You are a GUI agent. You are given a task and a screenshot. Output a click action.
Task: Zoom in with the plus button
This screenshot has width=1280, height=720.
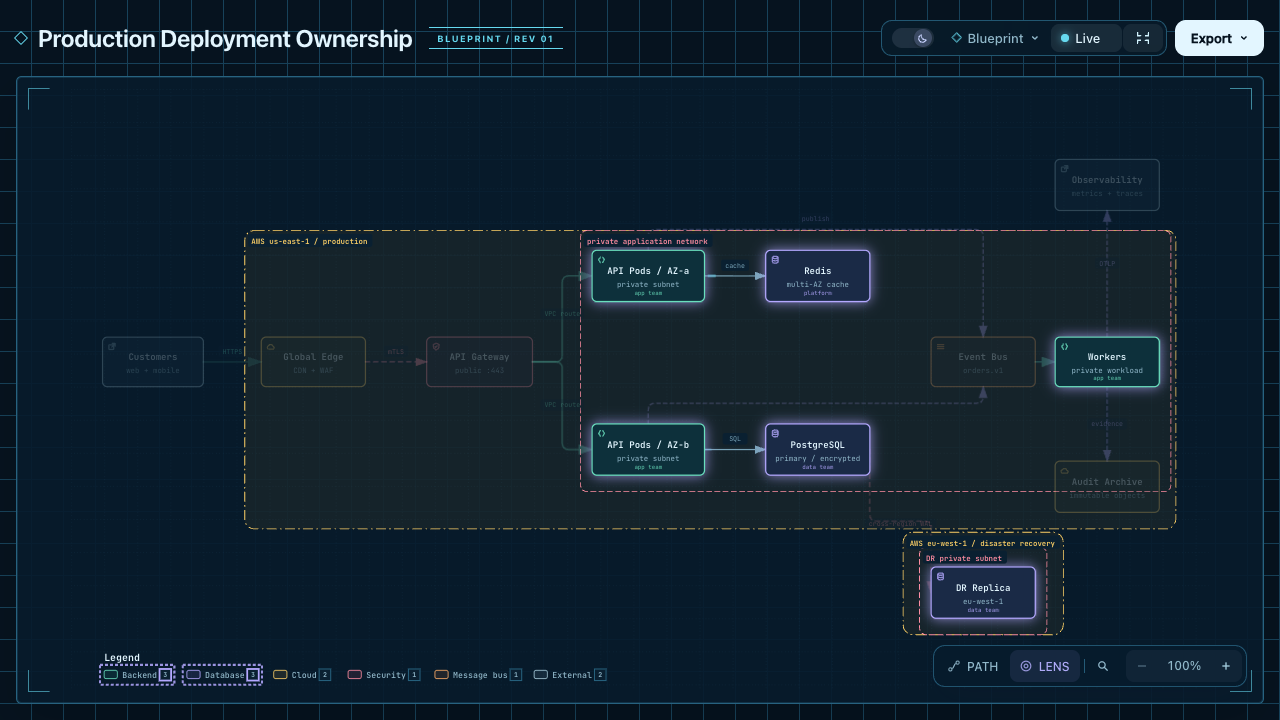click(1226, 666)
